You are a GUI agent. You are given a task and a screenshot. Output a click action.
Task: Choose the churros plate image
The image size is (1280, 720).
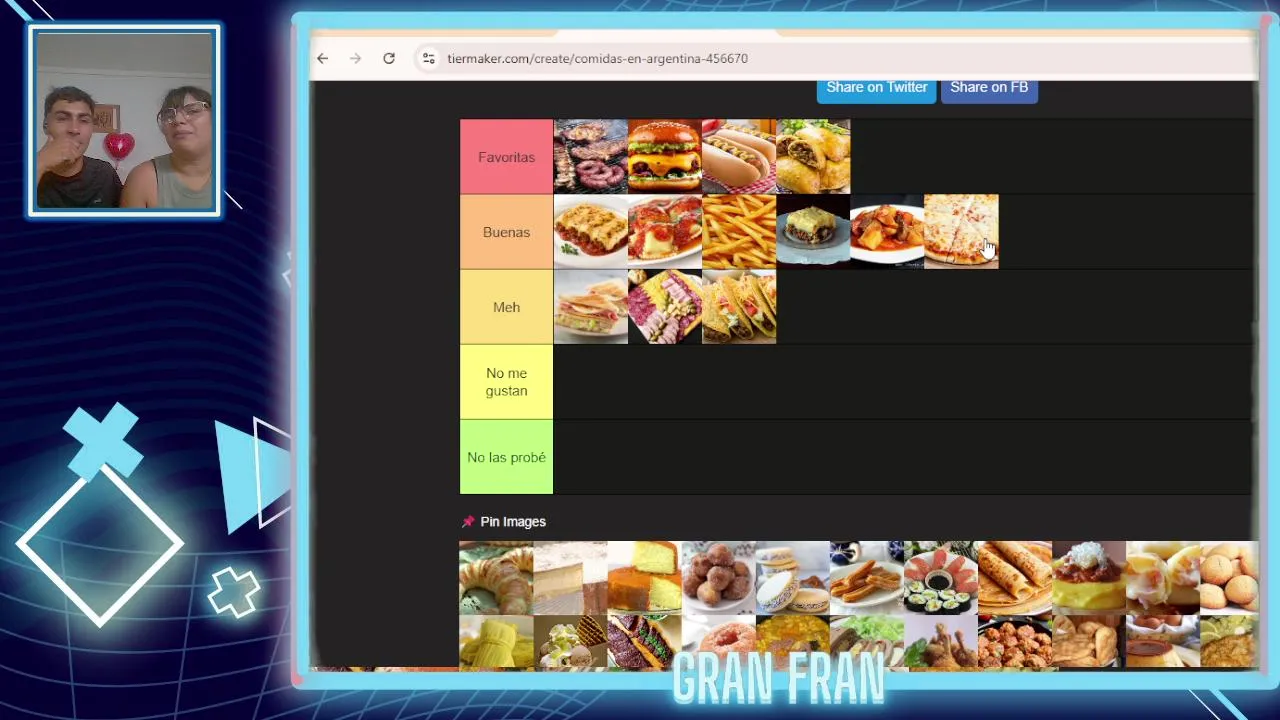tap(866, 578)
